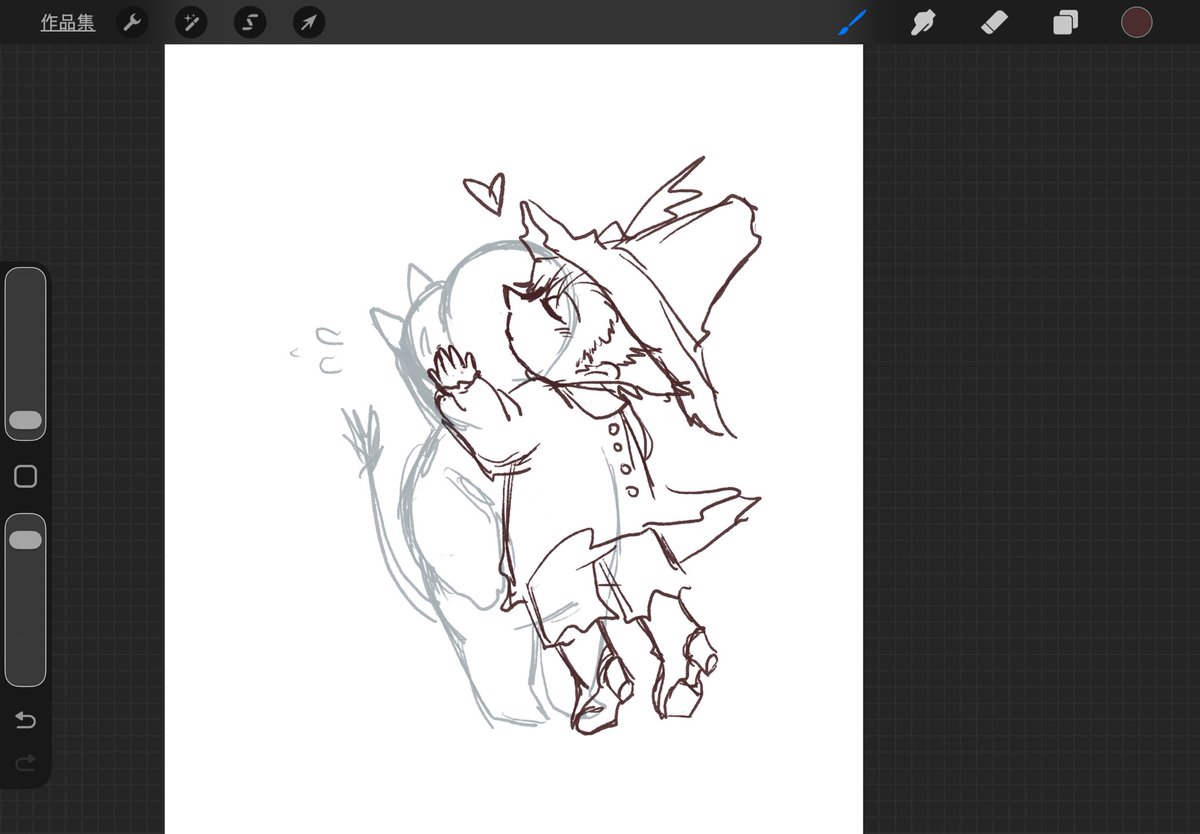Select the Eraser tool

[994, 22]
